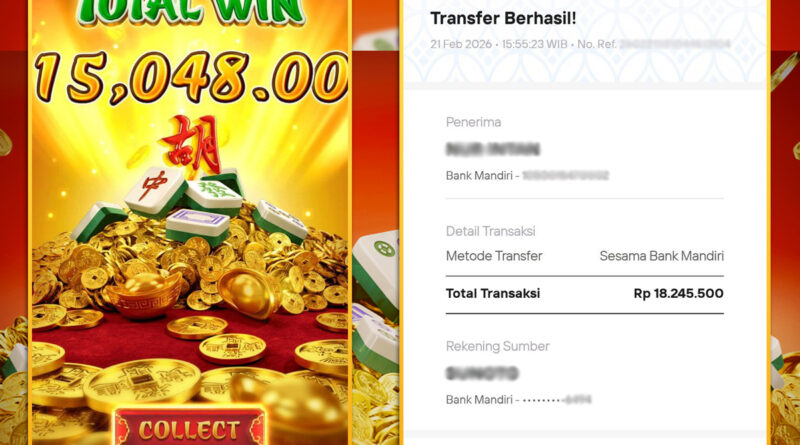800x445 pixels.
Task: Click the blurred recipient name
Action: coord(493,150)
